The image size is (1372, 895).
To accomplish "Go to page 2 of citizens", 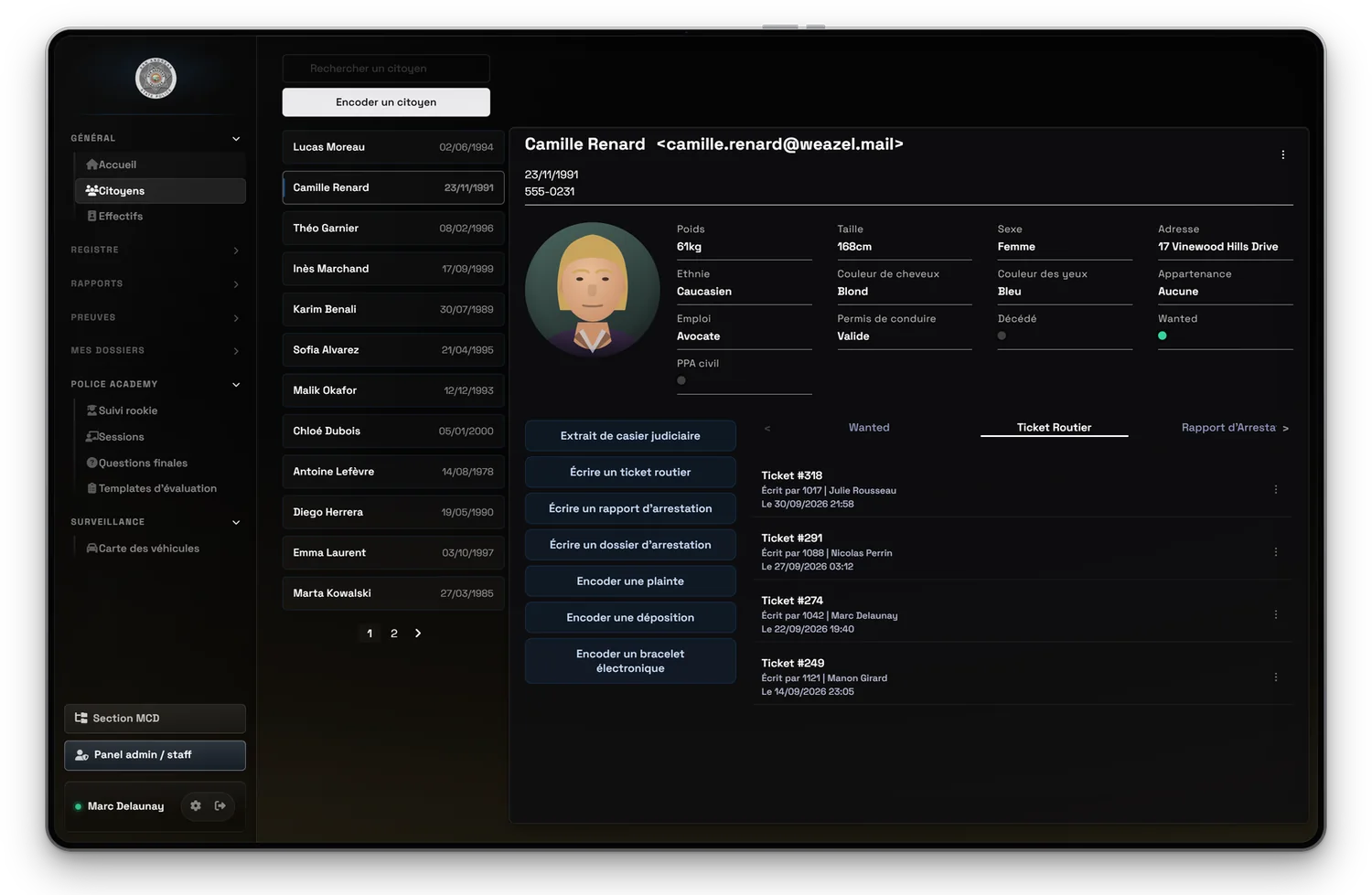I will pyautogui.click(x=394, y=634).
